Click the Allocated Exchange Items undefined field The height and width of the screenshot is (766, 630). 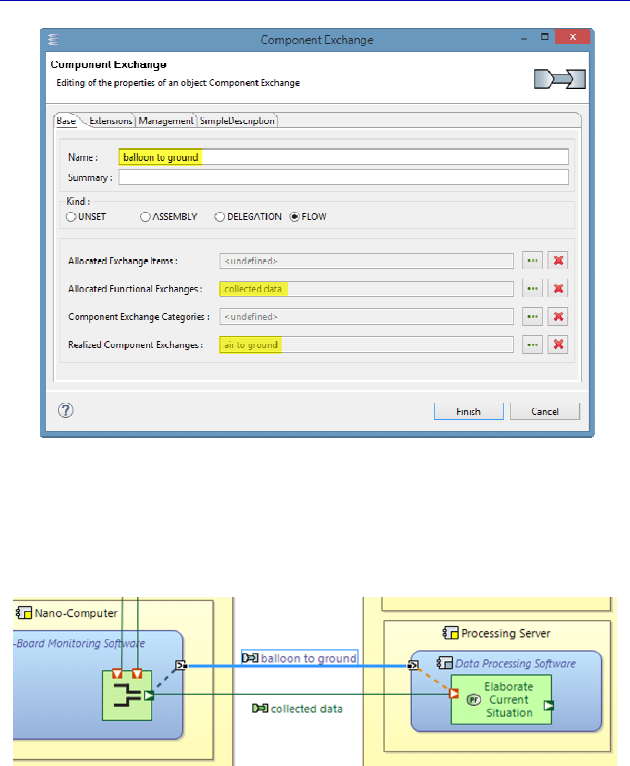click(x=366, y=261)
